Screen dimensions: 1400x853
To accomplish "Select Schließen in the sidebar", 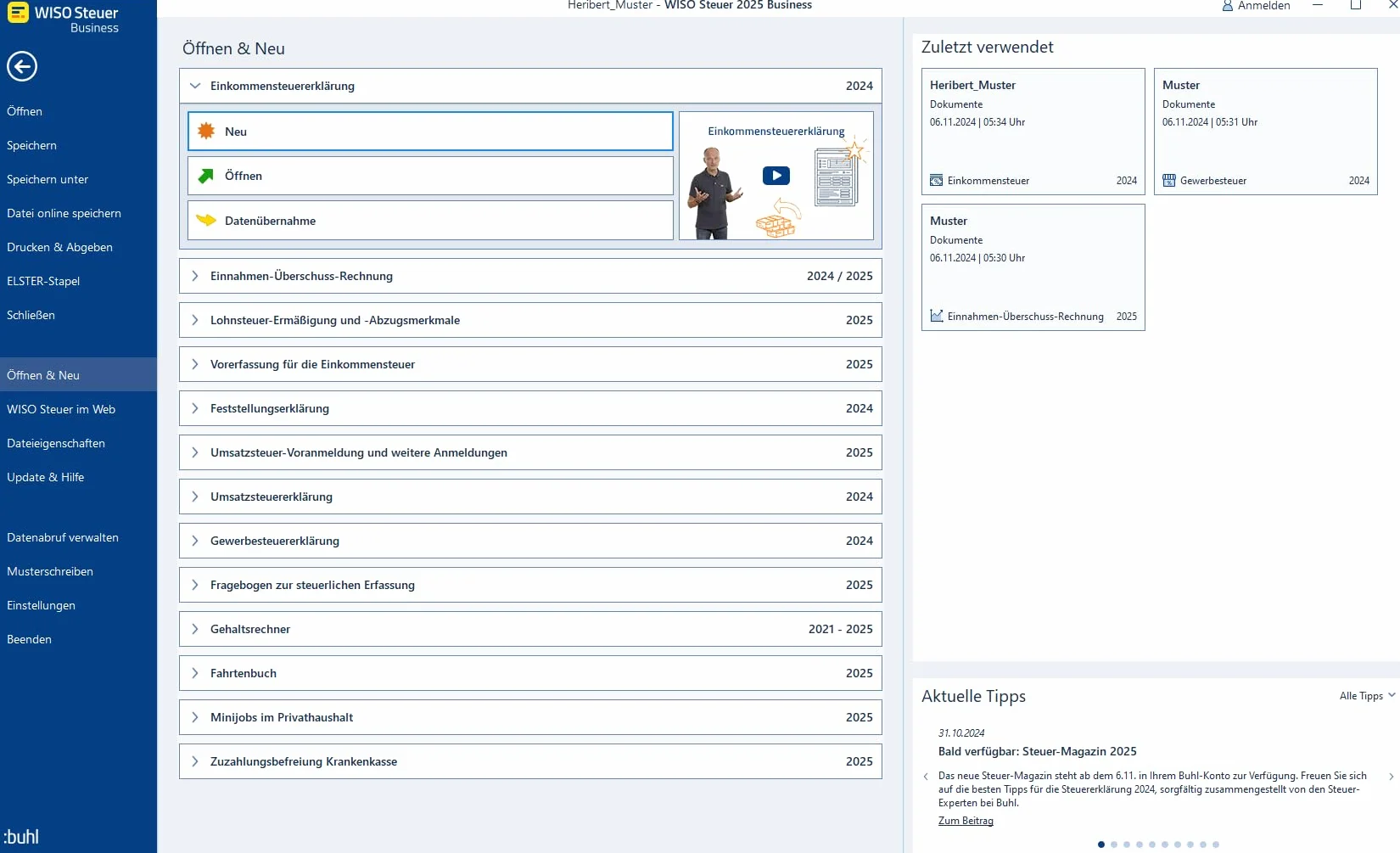I will pyautogui.click(x=78, y=315).
